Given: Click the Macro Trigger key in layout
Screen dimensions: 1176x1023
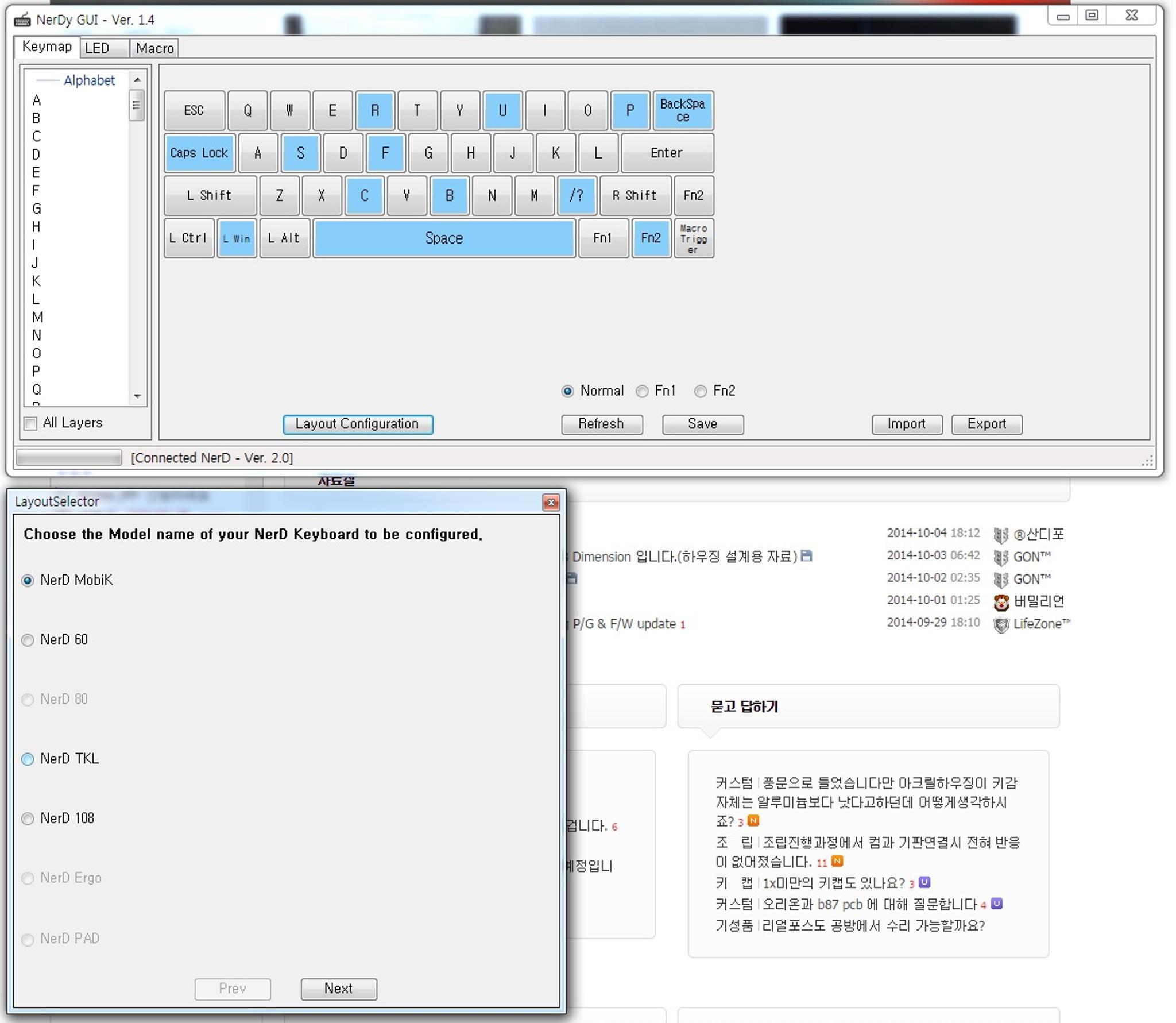Looking at the screenshot, I should click(694, 238).
